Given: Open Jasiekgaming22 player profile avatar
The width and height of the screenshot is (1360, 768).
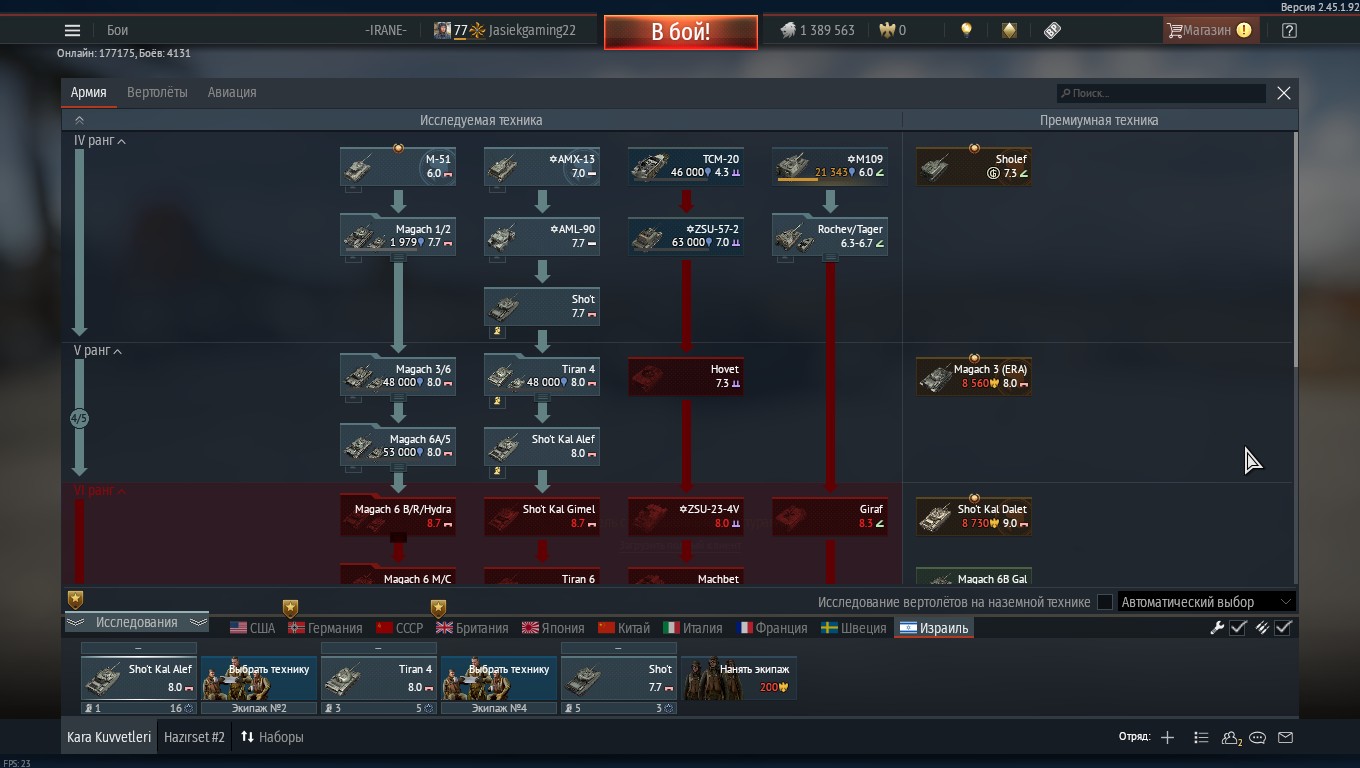Looking at the screenshot, I should click(442, 30).
